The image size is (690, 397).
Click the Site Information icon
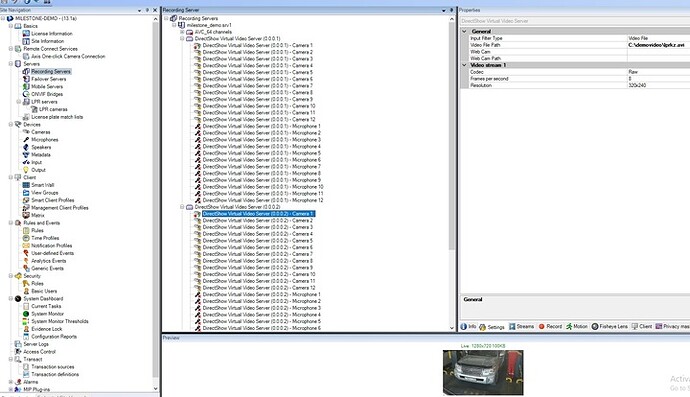coord(26,41)
